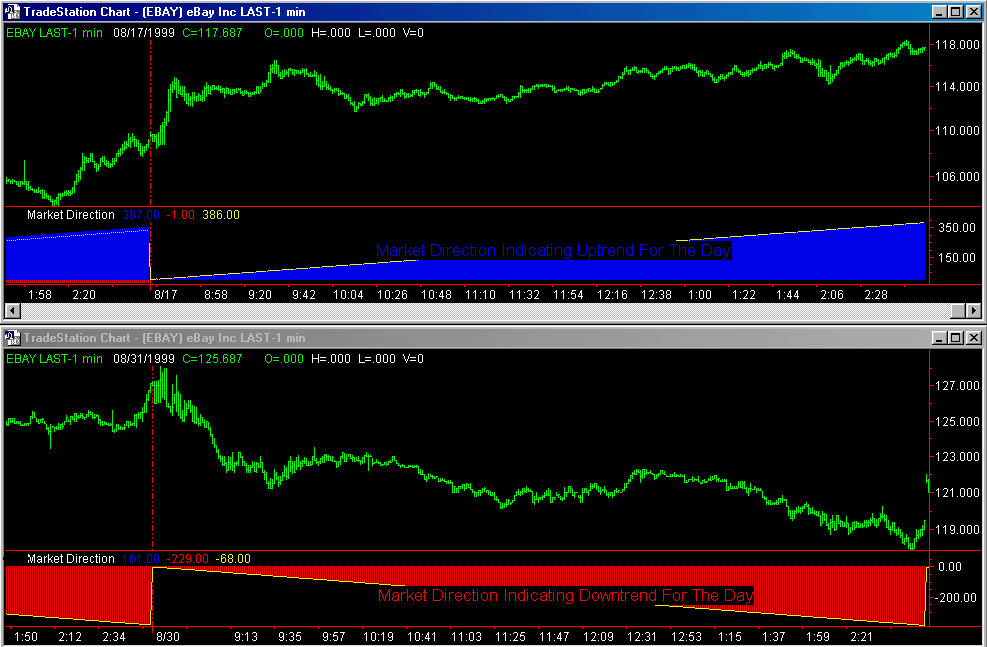Click the 11:03 time label in the bottom chart
Image resolution: width=987 pixels, height=647 pixels.
click(x=466, y=636)
